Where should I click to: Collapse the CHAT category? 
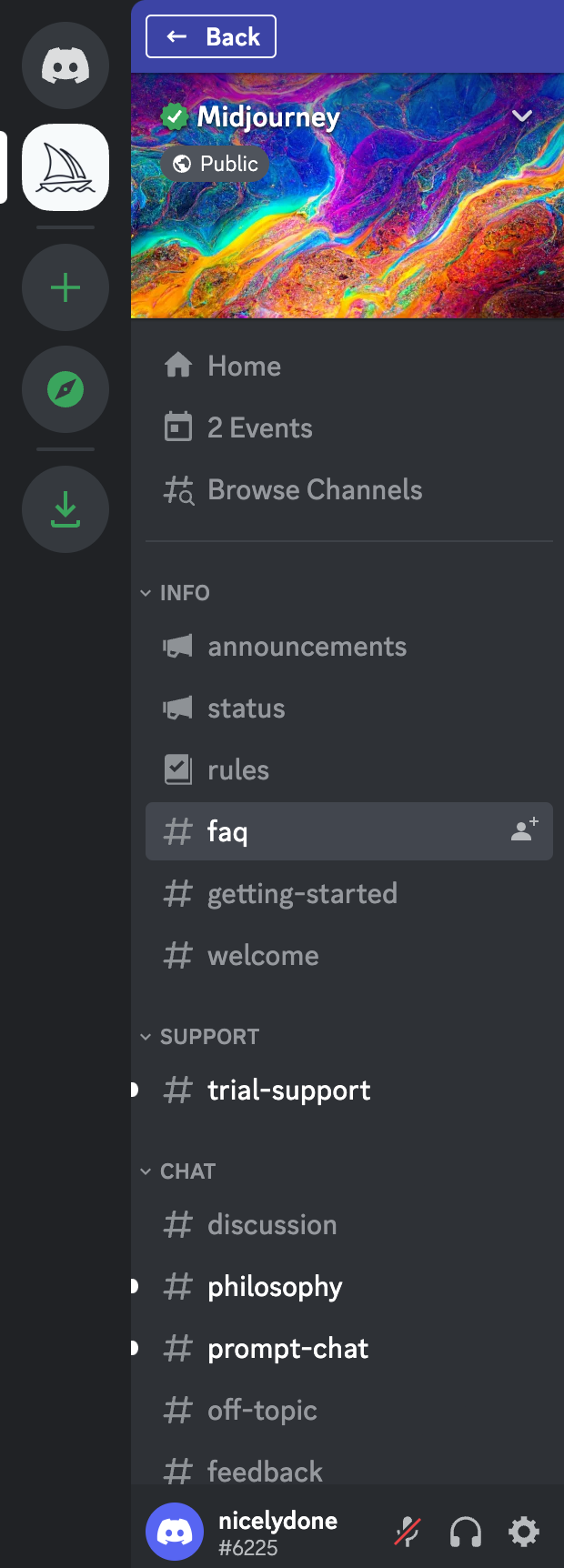[x=146, y=1171]
